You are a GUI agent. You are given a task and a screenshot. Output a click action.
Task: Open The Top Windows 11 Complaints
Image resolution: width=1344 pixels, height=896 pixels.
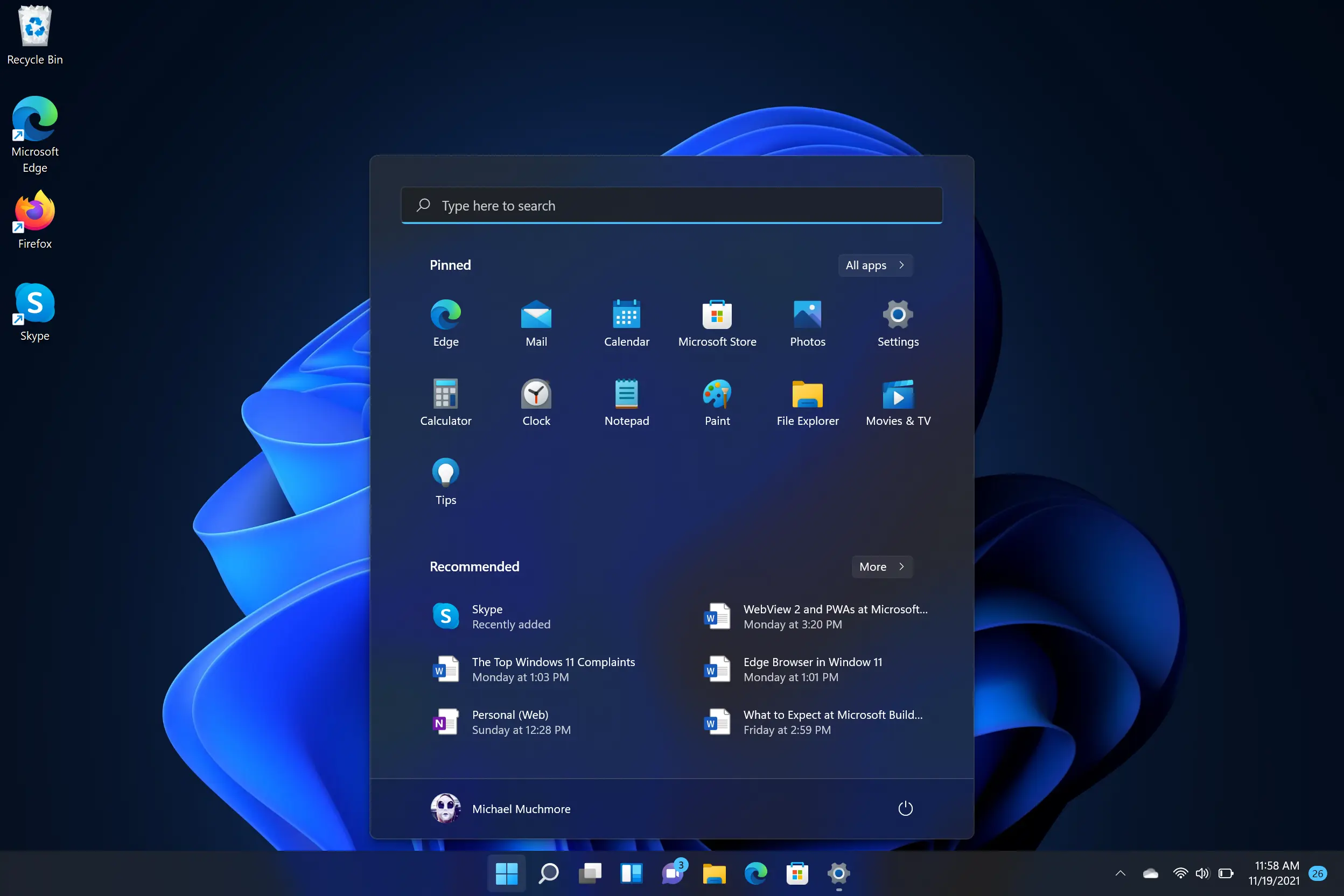(554, 669)
